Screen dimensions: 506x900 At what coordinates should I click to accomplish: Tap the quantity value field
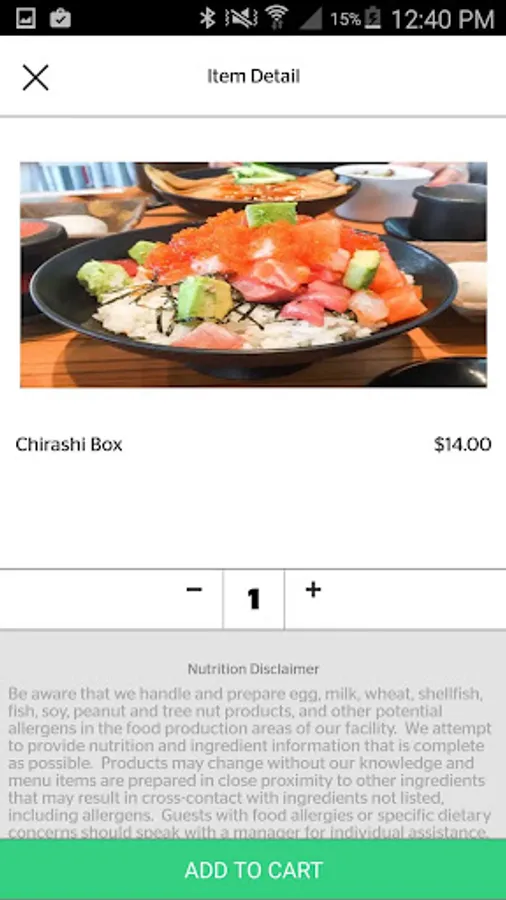tap(254, 599)
